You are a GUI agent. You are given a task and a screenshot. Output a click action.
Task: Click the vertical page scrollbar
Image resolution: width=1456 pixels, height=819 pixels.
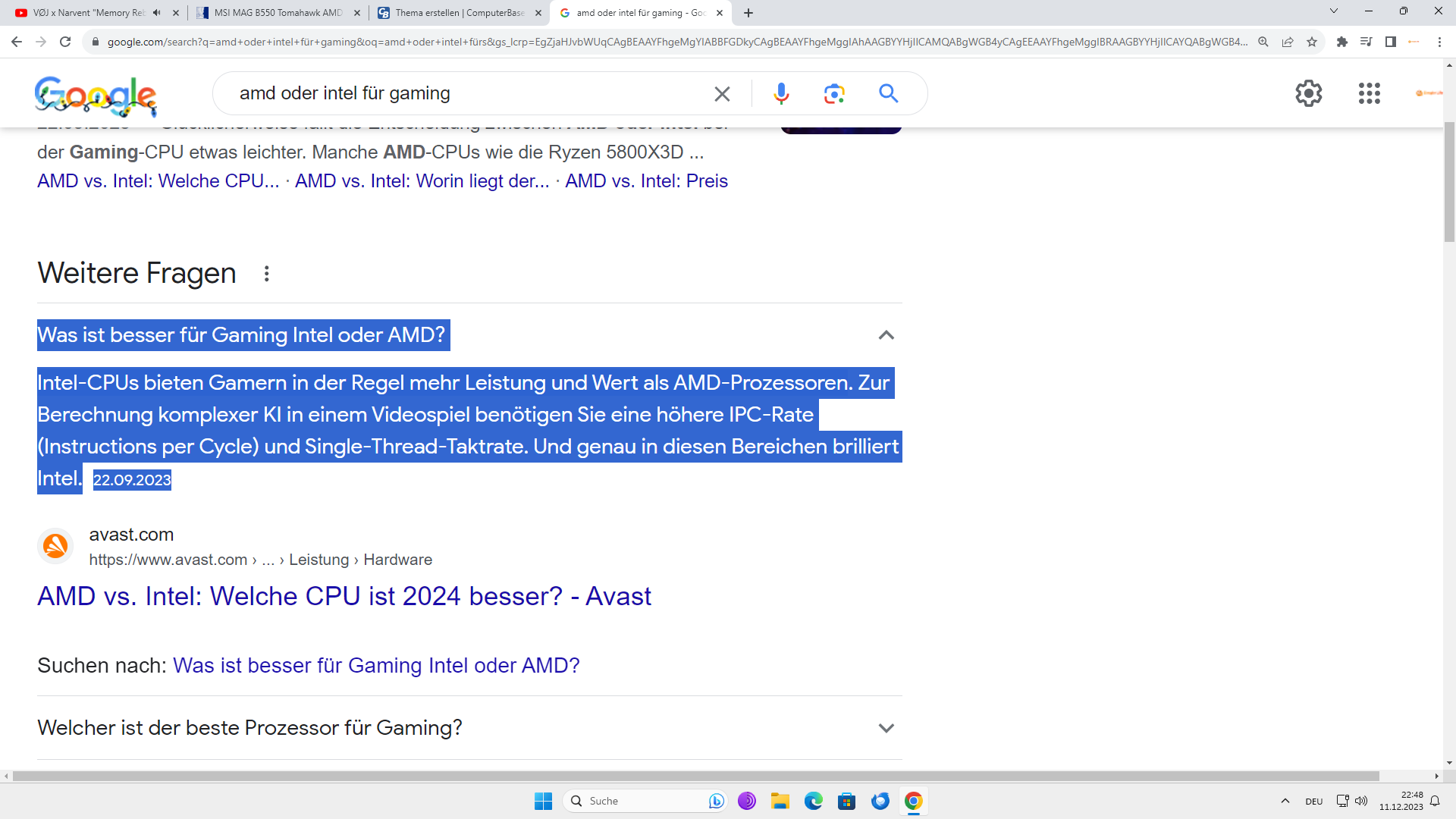(x=1449, y=182)
